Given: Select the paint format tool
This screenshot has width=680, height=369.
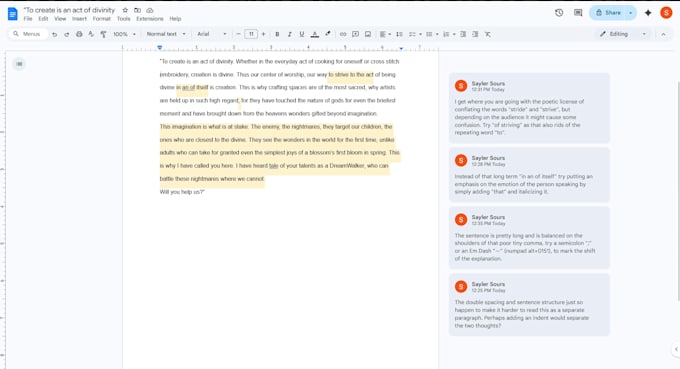Looking at the screenshot, I should 103,34.
